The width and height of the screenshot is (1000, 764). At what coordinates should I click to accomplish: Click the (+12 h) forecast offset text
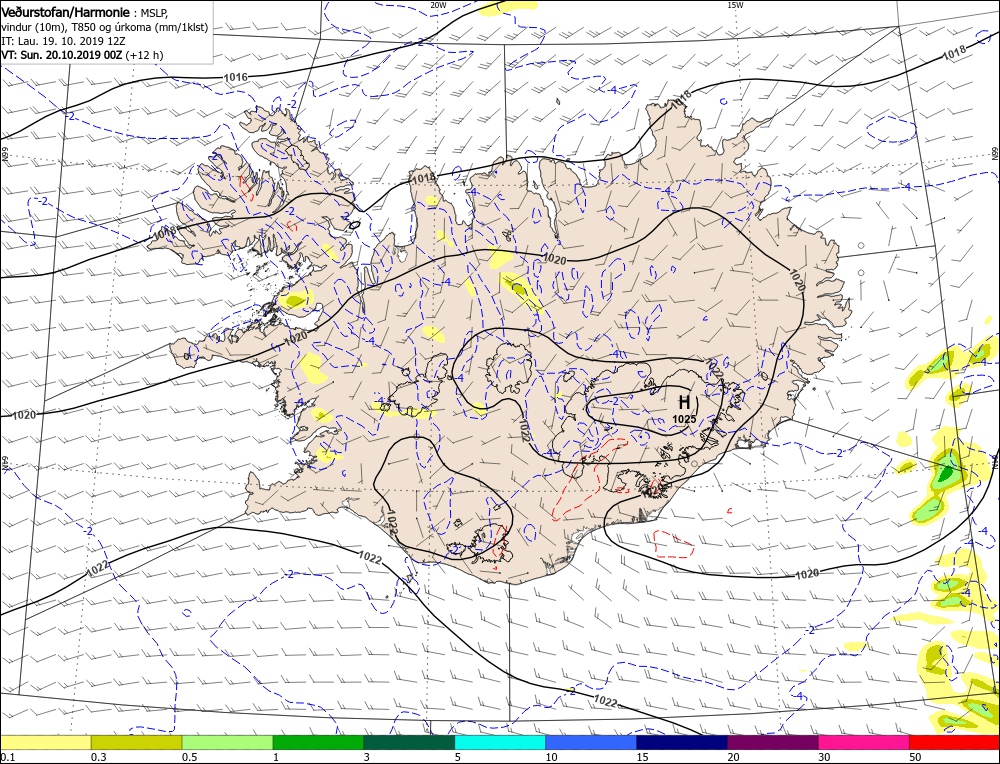(145, 55)
